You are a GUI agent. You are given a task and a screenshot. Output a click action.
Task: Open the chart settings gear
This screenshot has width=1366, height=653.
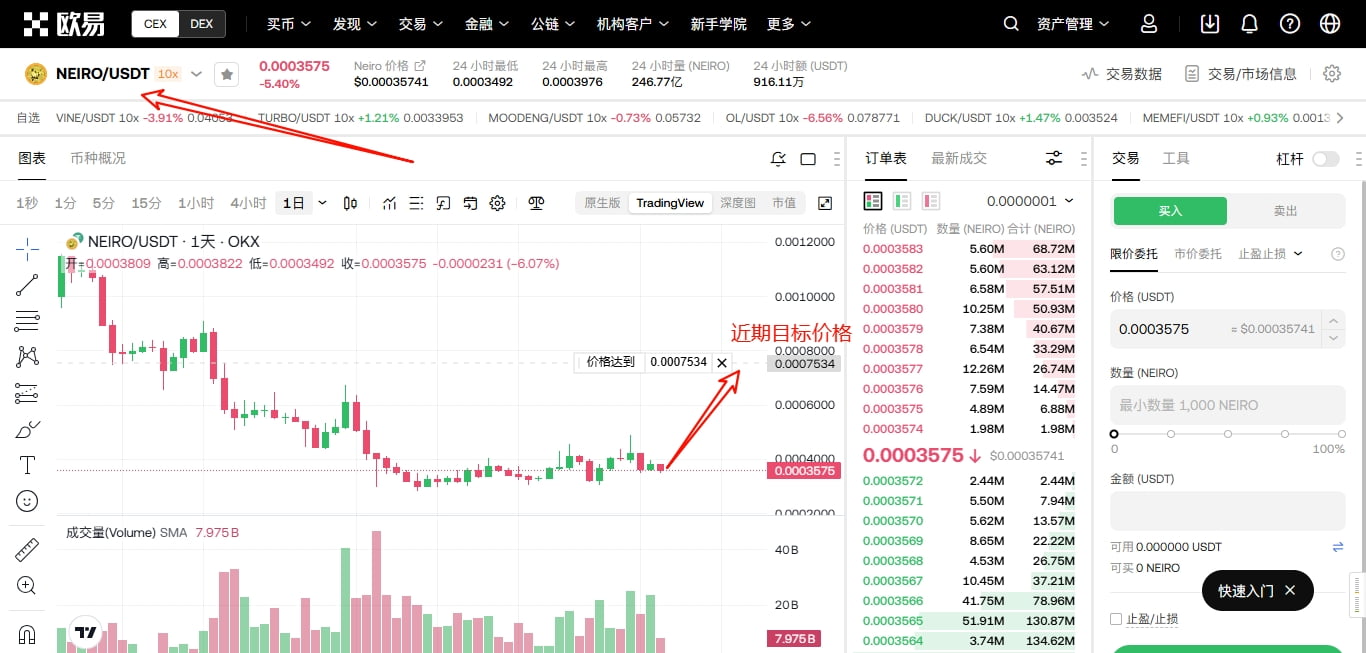tap(497, 202)
